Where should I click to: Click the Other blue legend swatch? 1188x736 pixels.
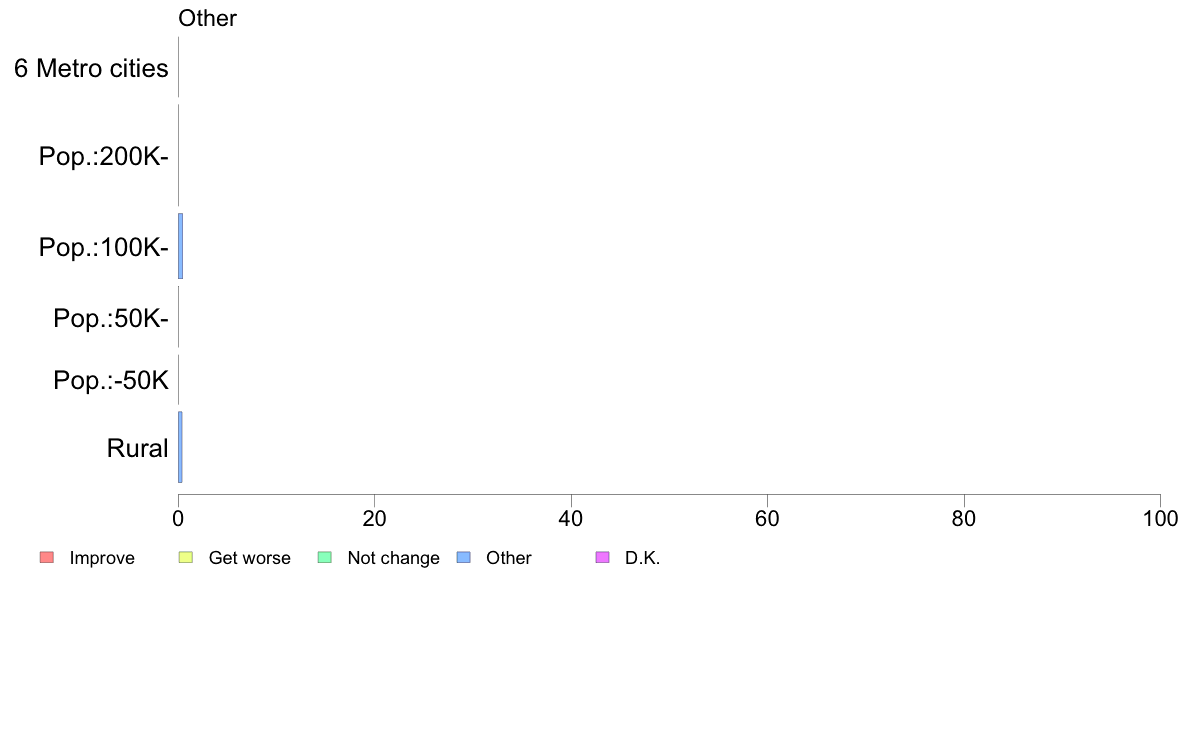464,557
